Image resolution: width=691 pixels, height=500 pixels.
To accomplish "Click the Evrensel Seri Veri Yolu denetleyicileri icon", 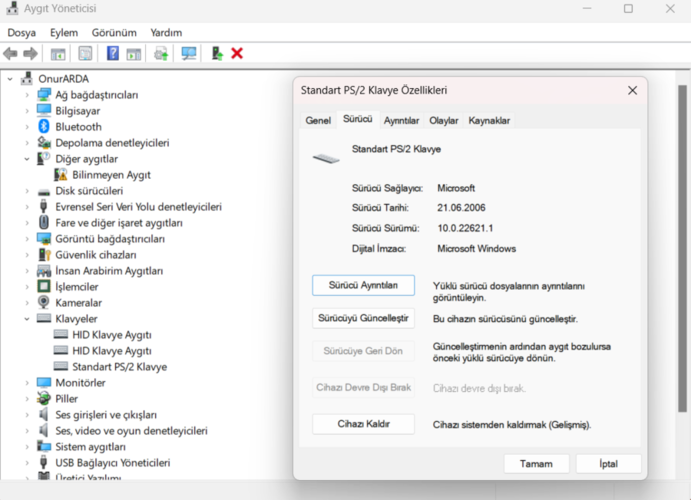I will [44, 206].
